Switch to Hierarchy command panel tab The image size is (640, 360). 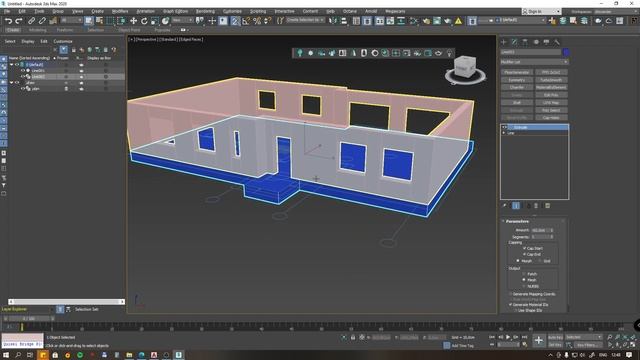tap(525, 42)
